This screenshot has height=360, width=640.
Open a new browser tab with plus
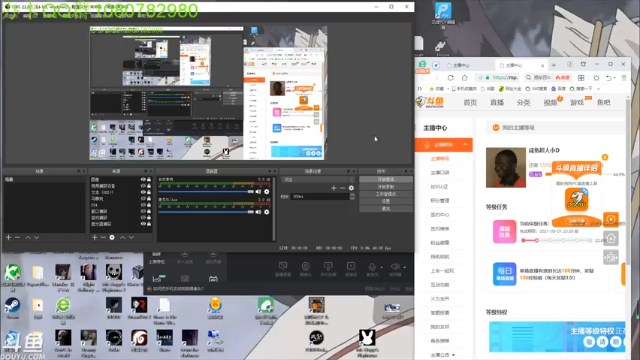(554, 65)
